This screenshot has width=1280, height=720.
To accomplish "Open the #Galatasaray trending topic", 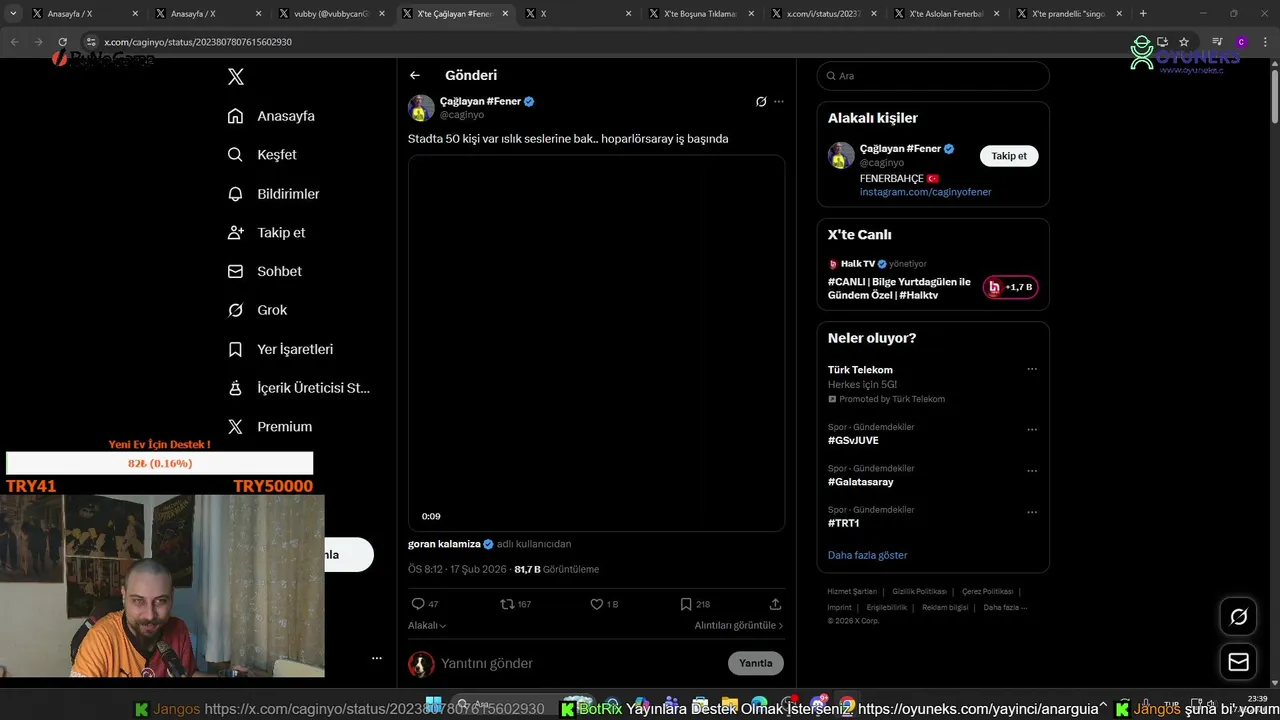I will tap(861, 482).
